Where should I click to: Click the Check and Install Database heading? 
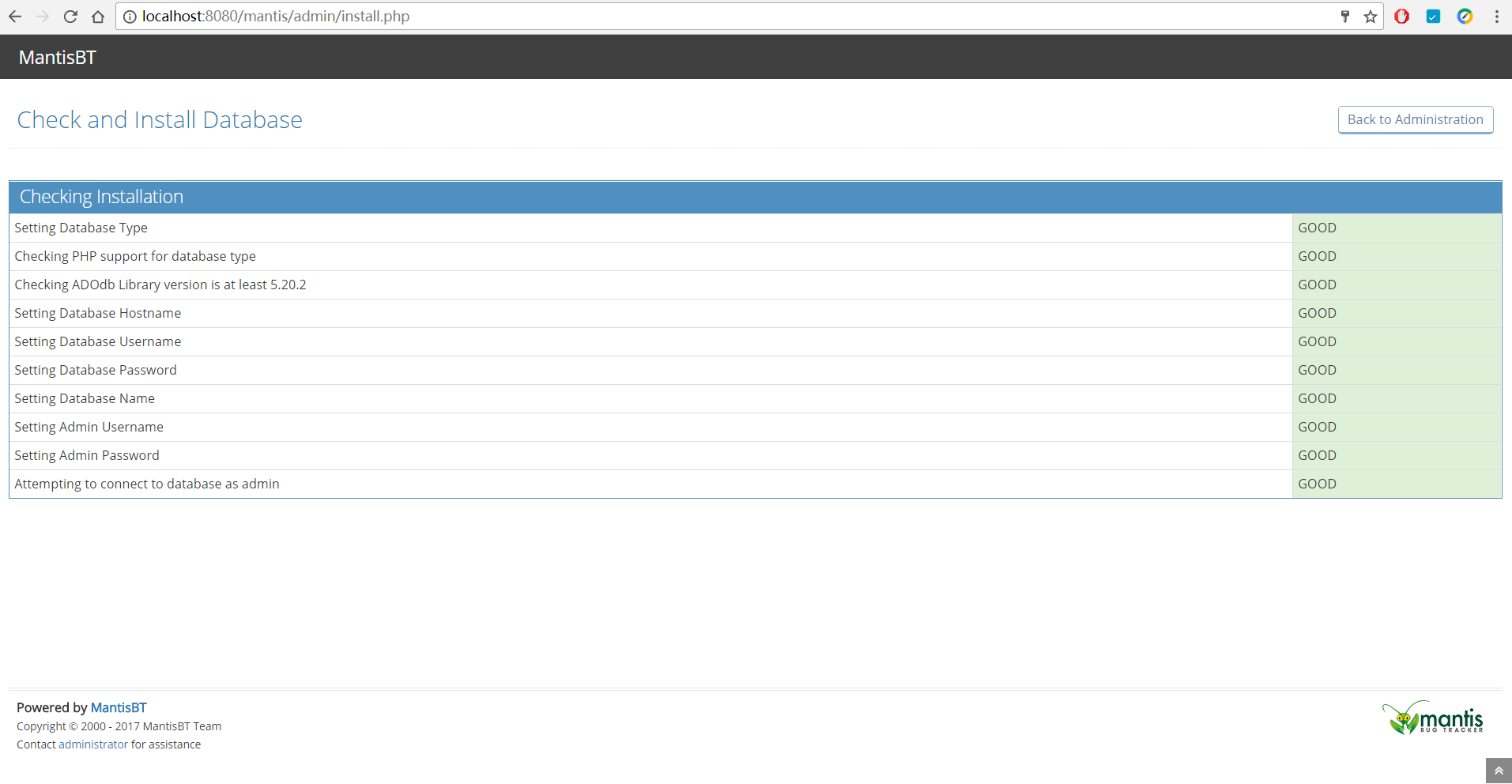click(x=160, y=119)
